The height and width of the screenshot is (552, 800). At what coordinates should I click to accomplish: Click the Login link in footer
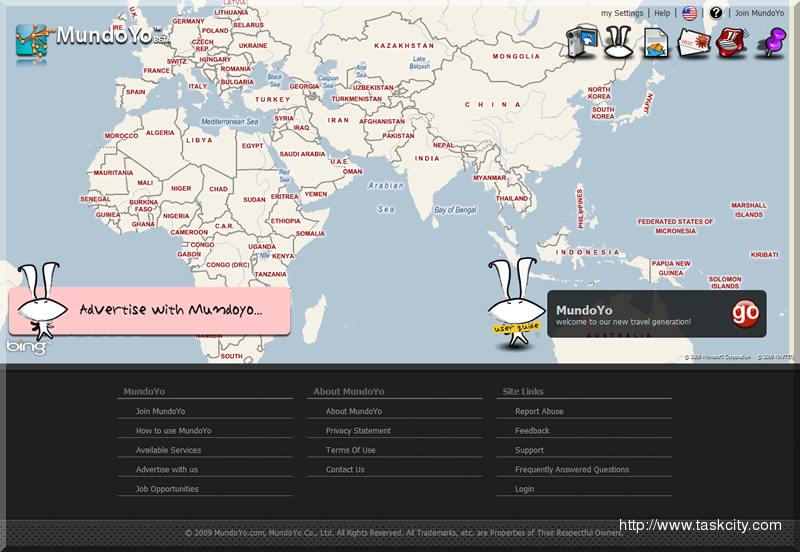point(524,489)
